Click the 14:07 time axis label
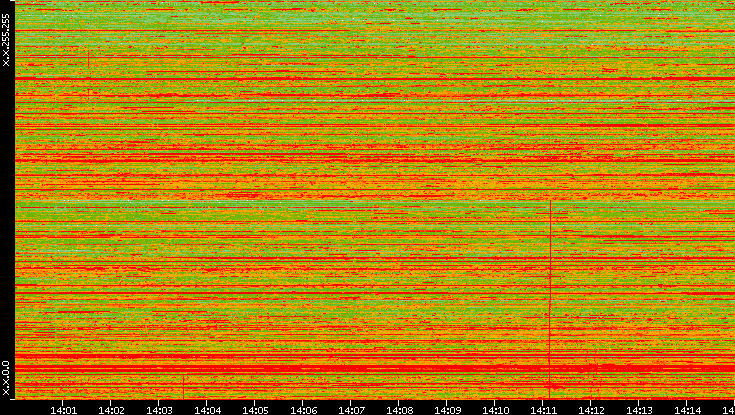Viewport: 735px width, 415px height. click(x=351, y=411)
